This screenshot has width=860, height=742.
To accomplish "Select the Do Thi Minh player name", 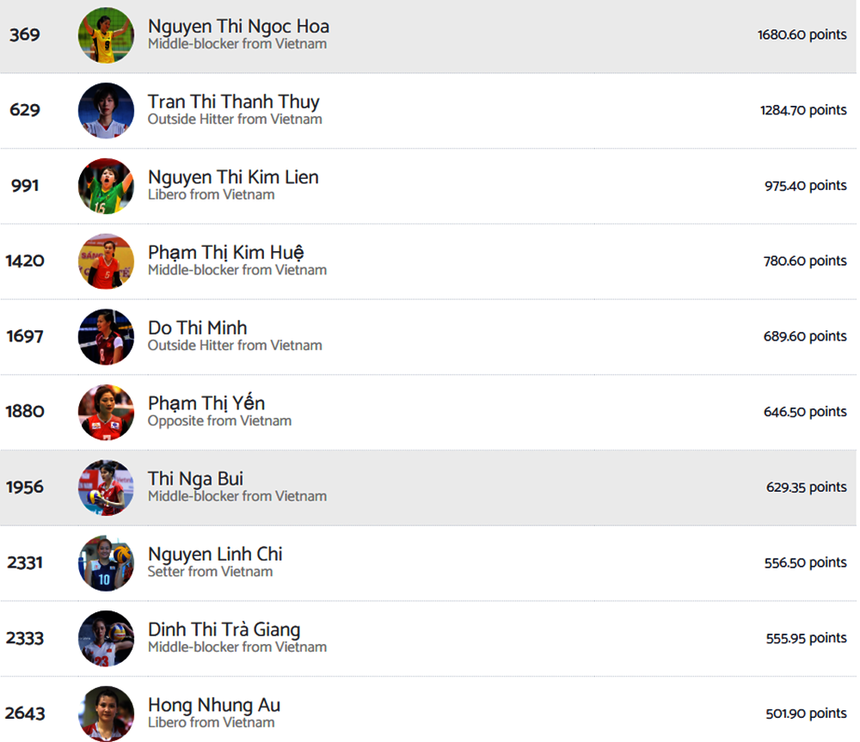I will [197, 328].
